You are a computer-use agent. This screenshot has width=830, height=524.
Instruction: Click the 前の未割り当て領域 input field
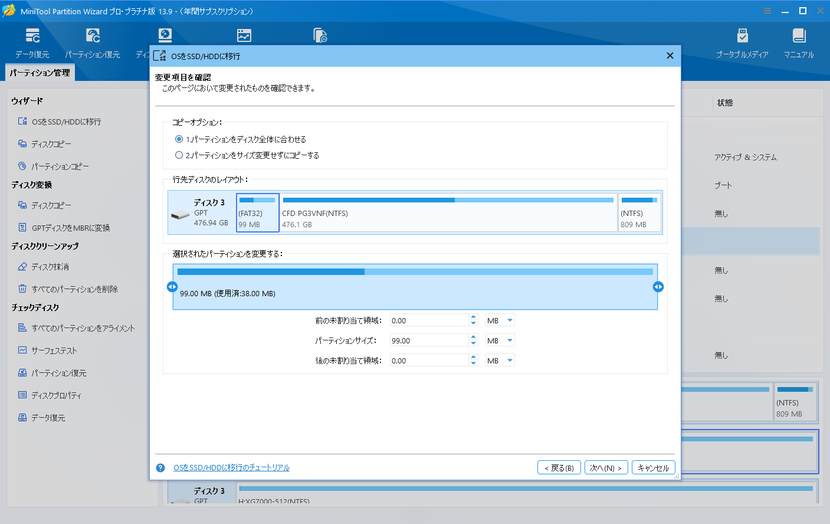pyautogui.click(x=429, y=320)
